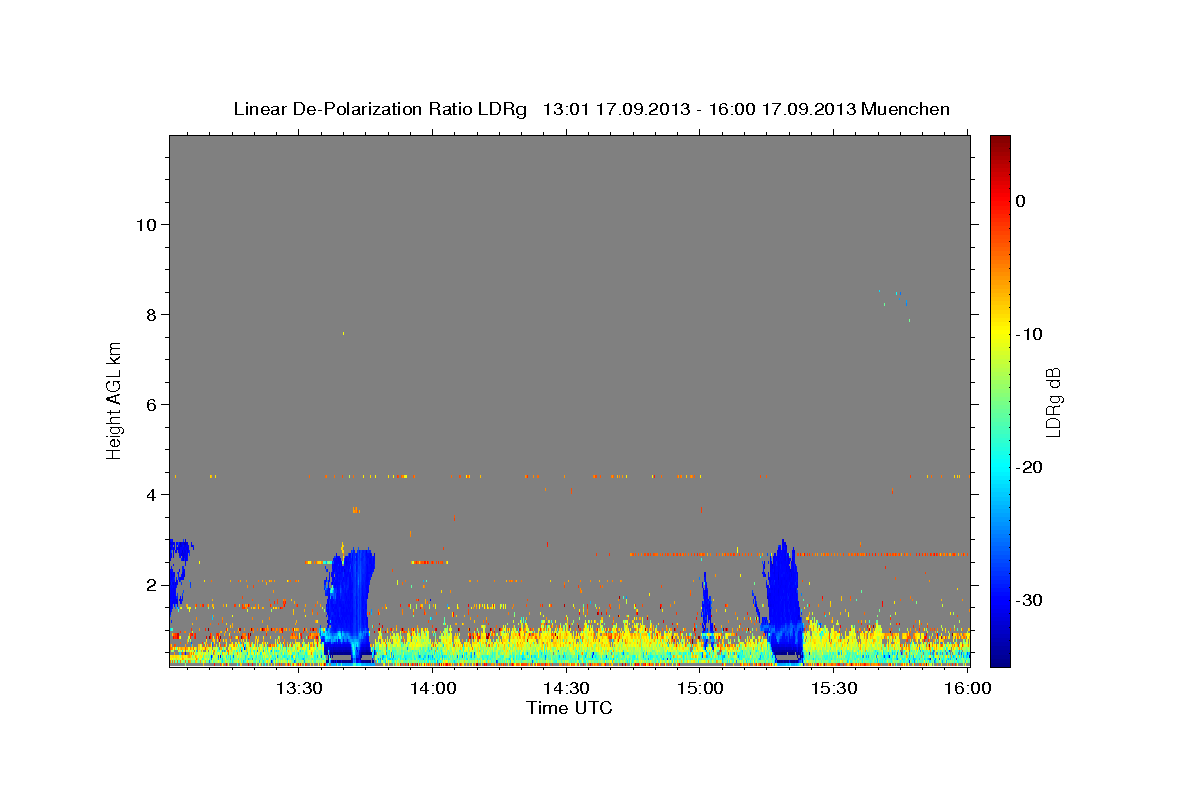Click the 'LDRg dB' colorbar label

(1052, 401)
